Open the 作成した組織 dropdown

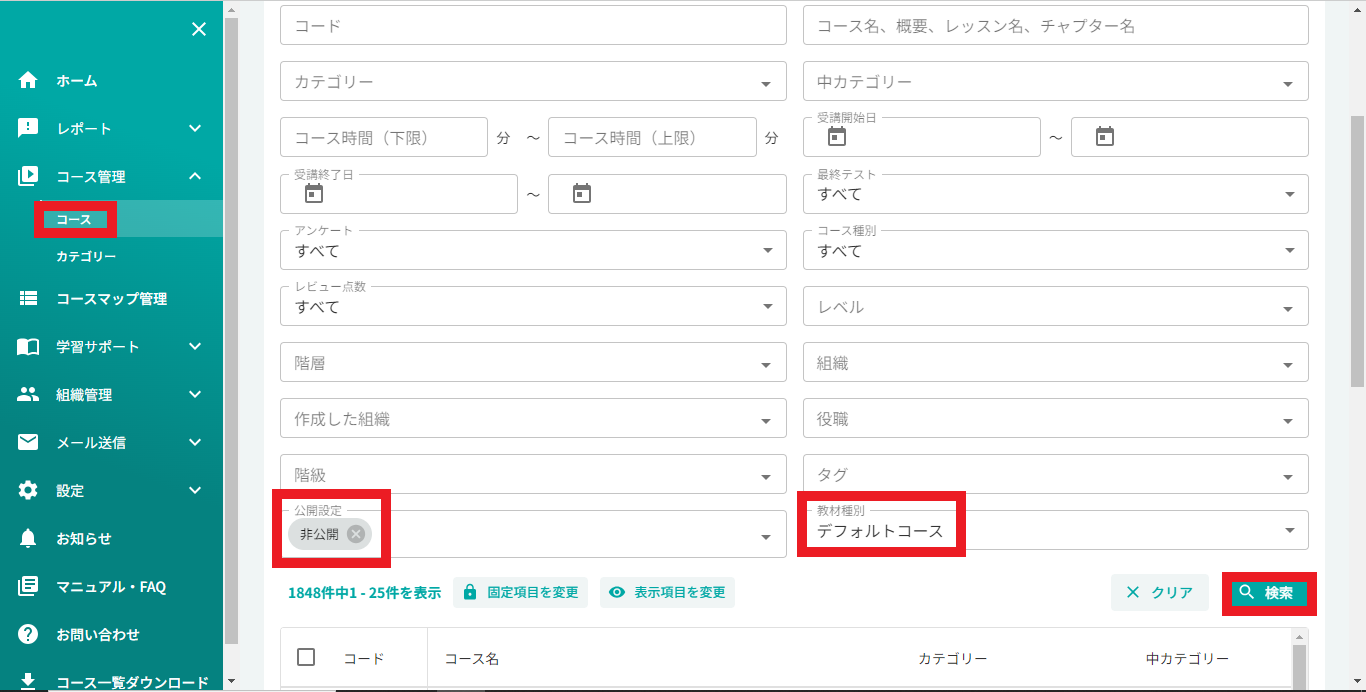533,418
